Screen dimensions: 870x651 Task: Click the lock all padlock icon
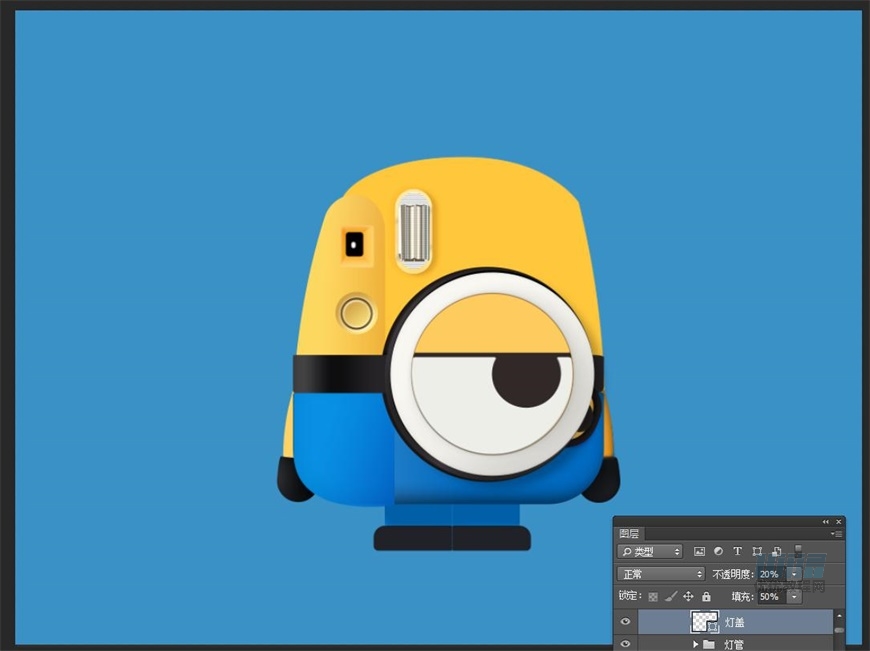pyautogui.click(x=706, y=596)
